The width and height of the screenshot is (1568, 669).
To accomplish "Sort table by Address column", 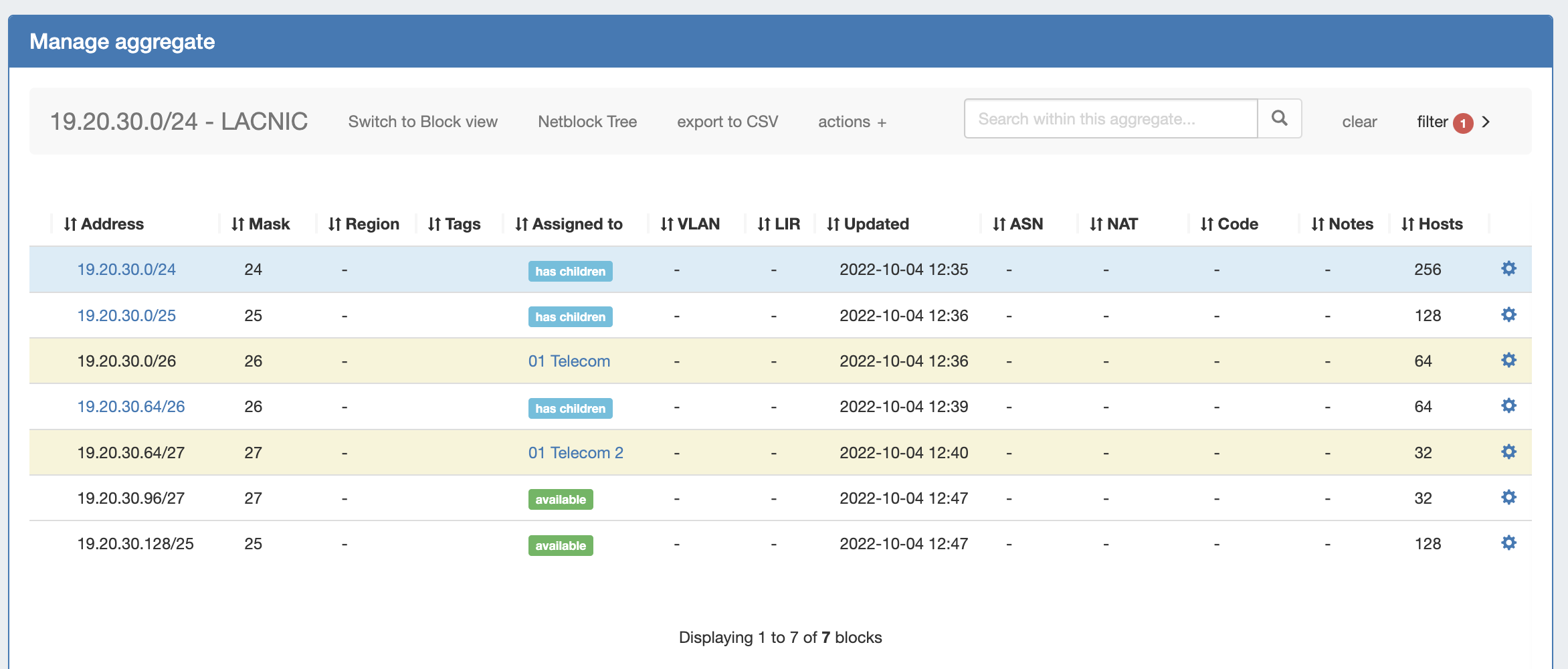I will pos(104,224).
